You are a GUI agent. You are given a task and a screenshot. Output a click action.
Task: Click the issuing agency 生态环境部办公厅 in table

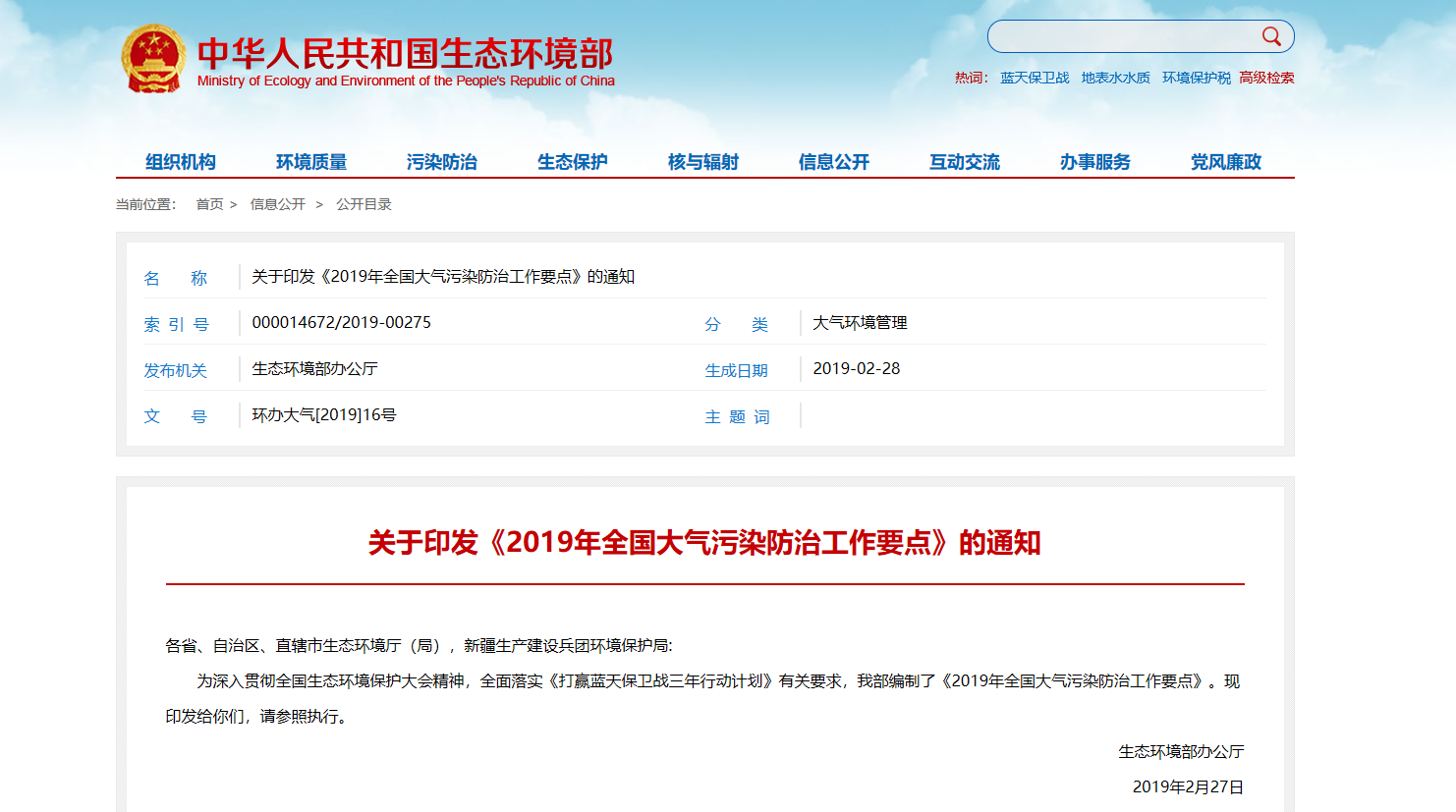(314, 368)
